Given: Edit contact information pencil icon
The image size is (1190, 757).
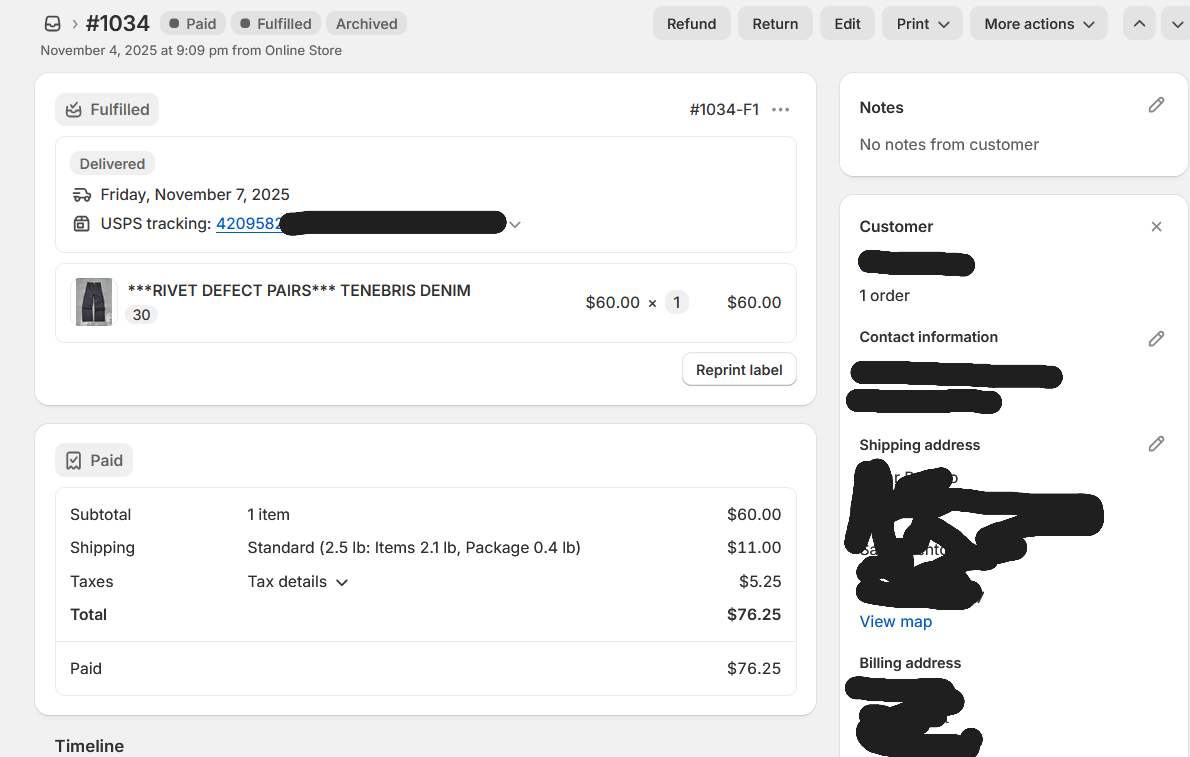Looking at the screenshot, I should coord(1156,339).
